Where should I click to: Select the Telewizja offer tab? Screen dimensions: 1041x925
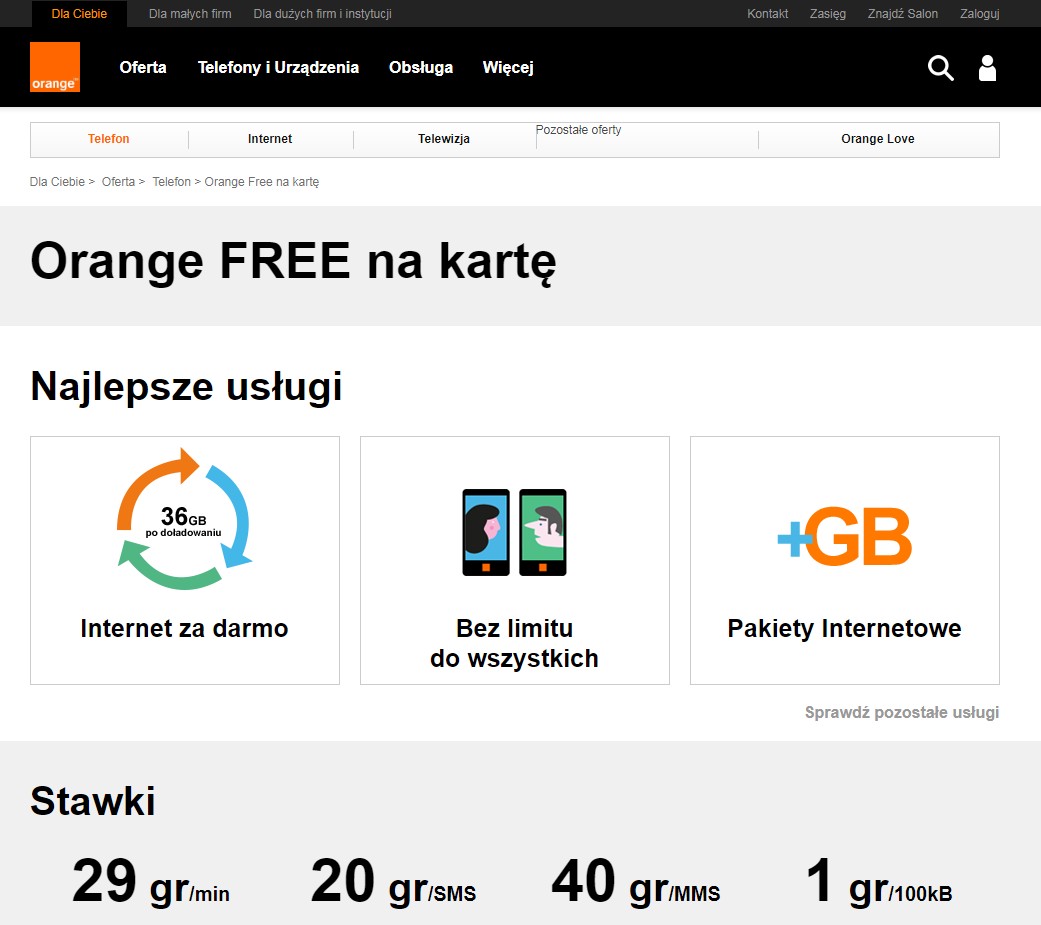[444, 139]
